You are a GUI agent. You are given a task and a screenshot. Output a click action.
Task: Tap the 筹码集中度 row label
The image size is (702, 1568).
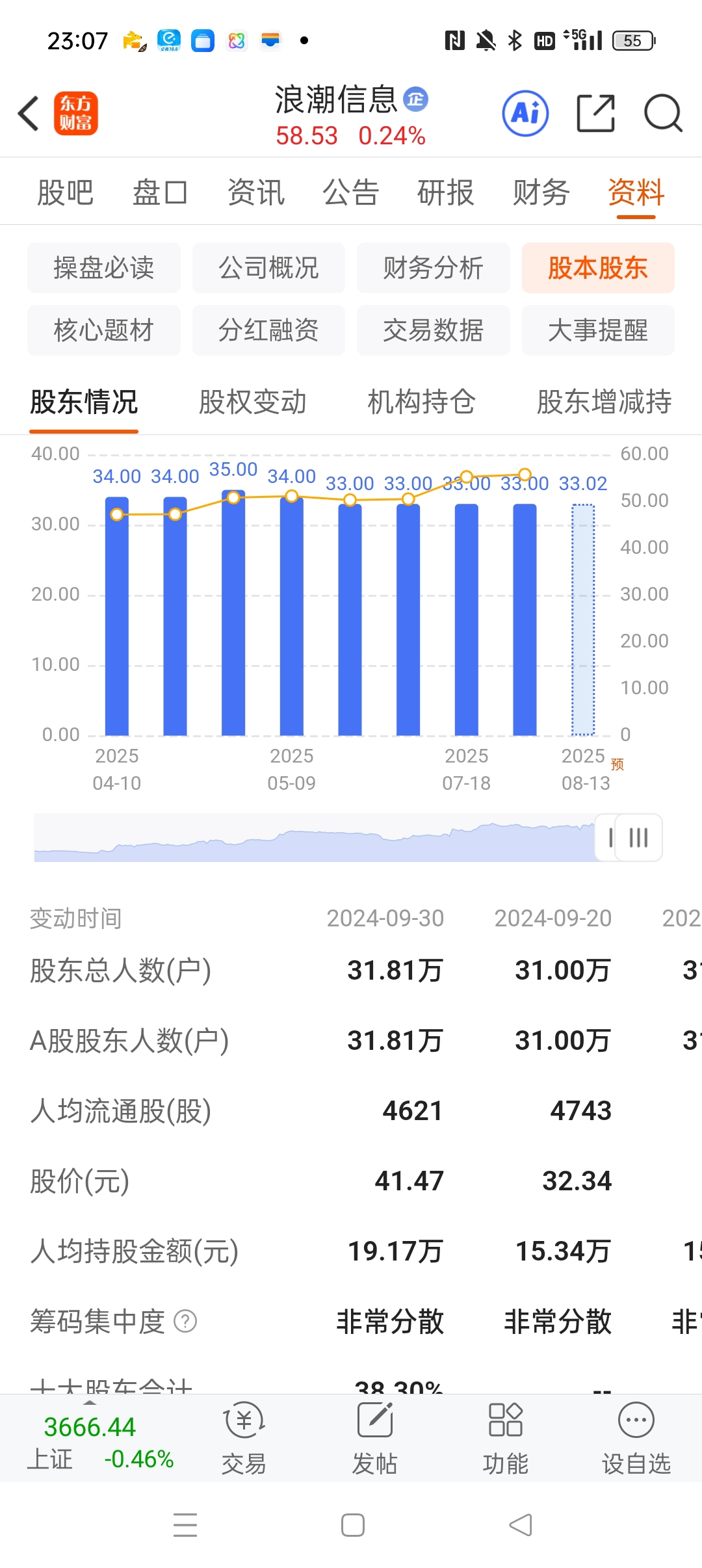pyautogui.click(x=97, y=1322)
